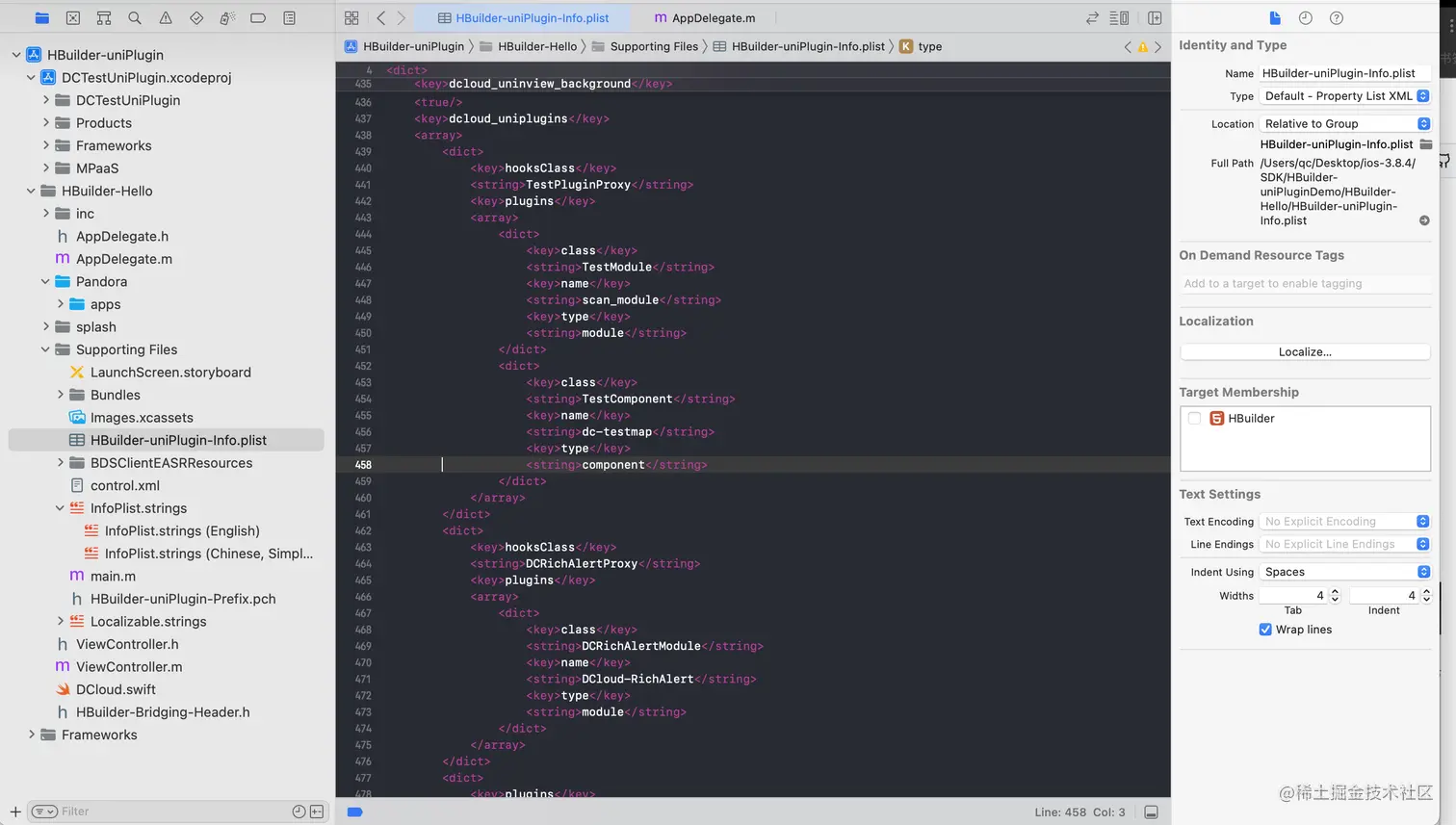Open the Debug navigator icon
The image size is (1456, 825).
coord(227,17)
